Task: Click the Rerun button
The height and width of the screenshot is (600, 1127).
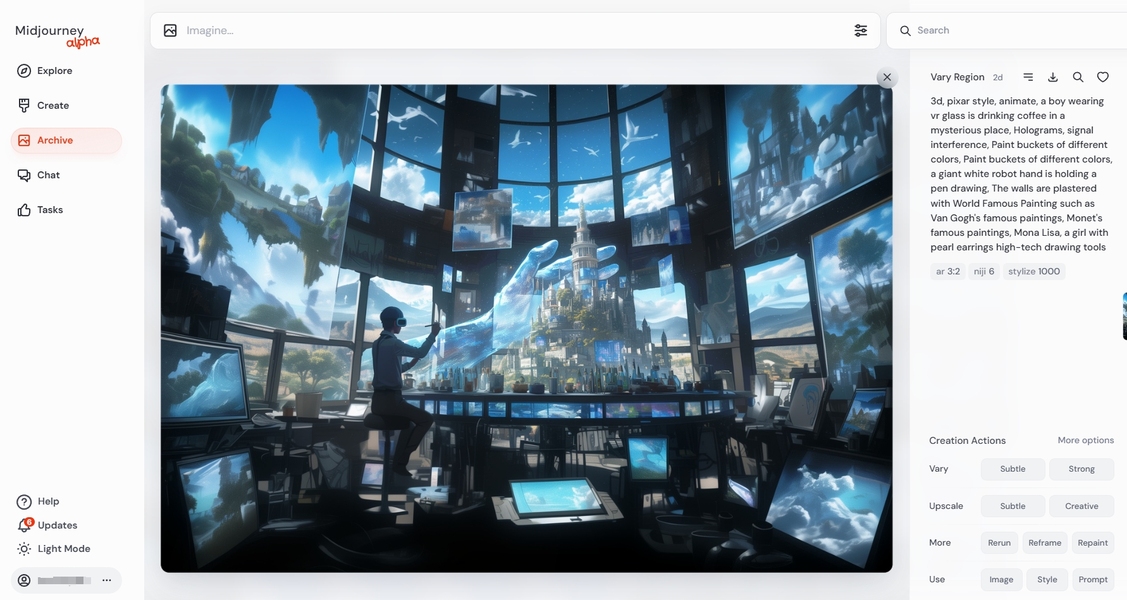Action: click(999, 543)
